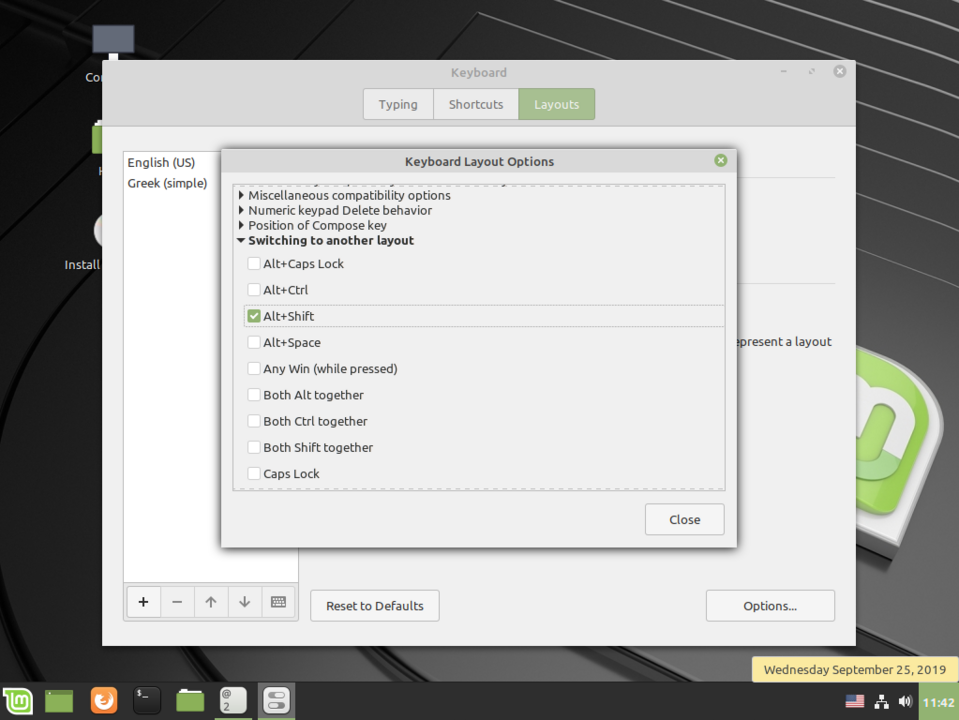This screenshot has height=720, width=959.
Task: Uncheck the Alt+Shift checkbox
Action: point(254,316)
